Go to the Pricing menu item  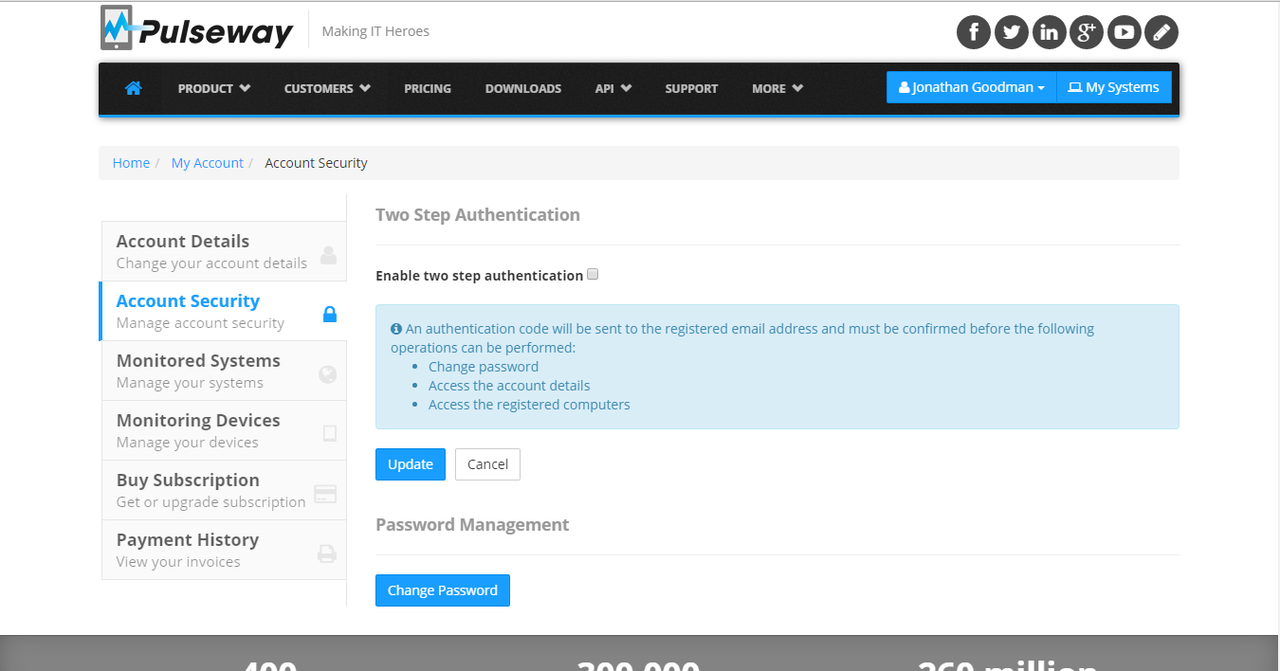point(427,88)
